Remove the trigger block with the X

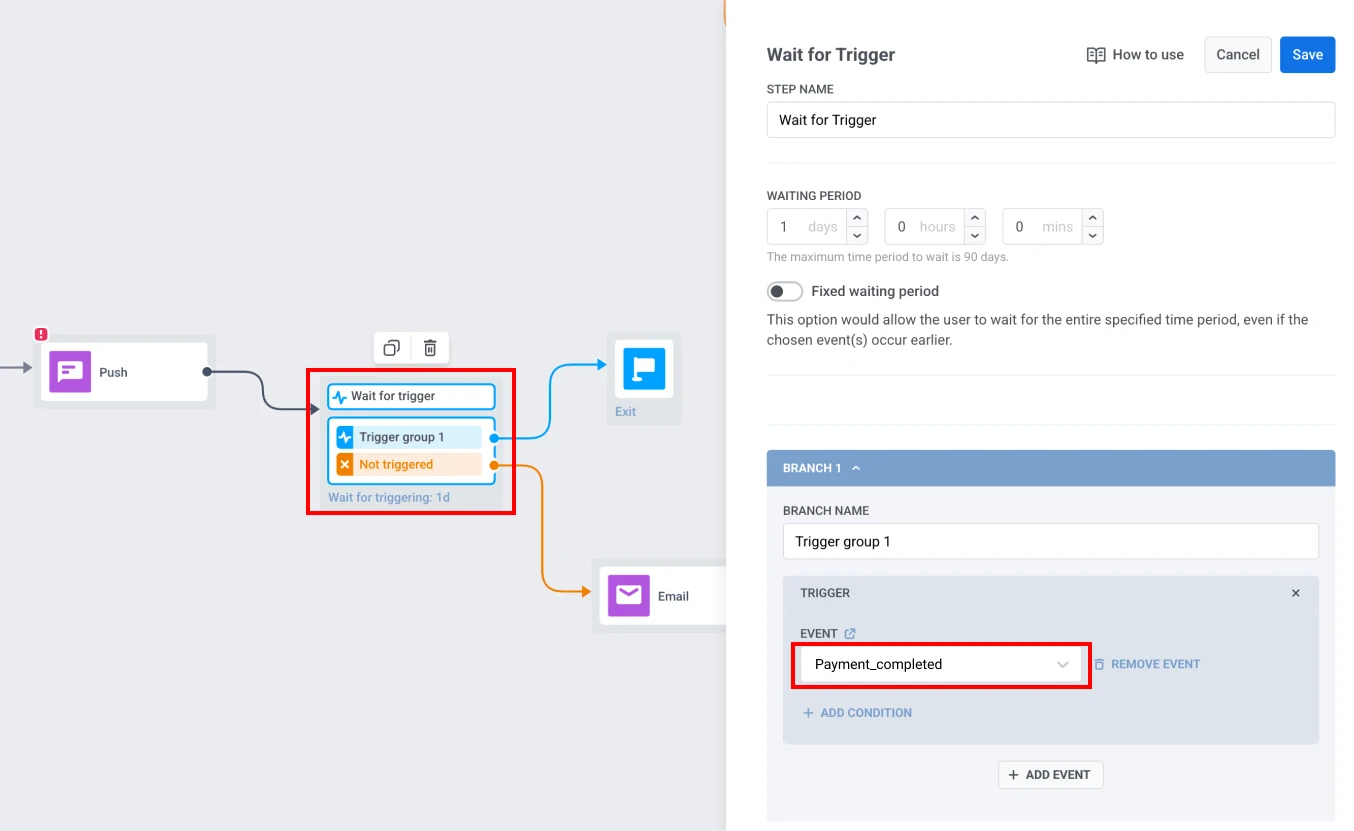(1295, 592)
